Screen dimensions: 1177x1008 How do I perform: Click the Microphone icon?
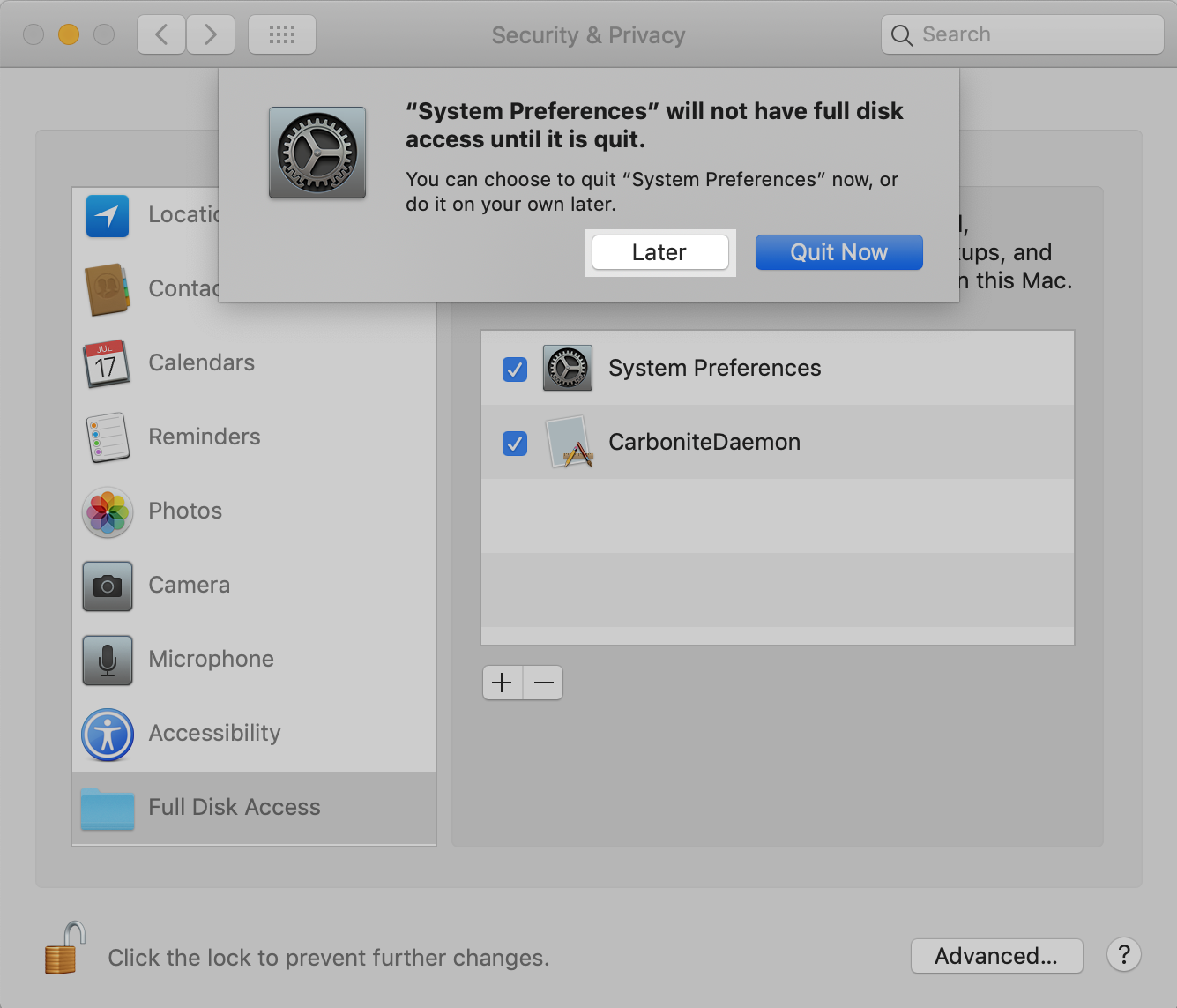pos(107,661)
